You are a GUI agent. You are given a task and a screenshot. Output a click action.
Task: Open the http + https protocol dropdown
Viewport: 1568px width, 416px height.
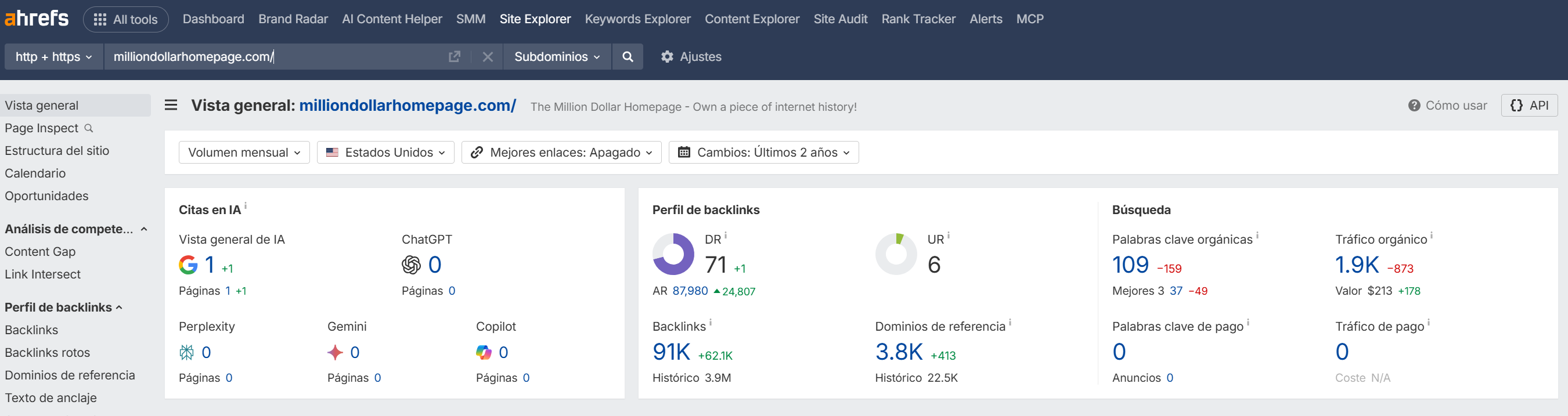(x=54, y=56)
